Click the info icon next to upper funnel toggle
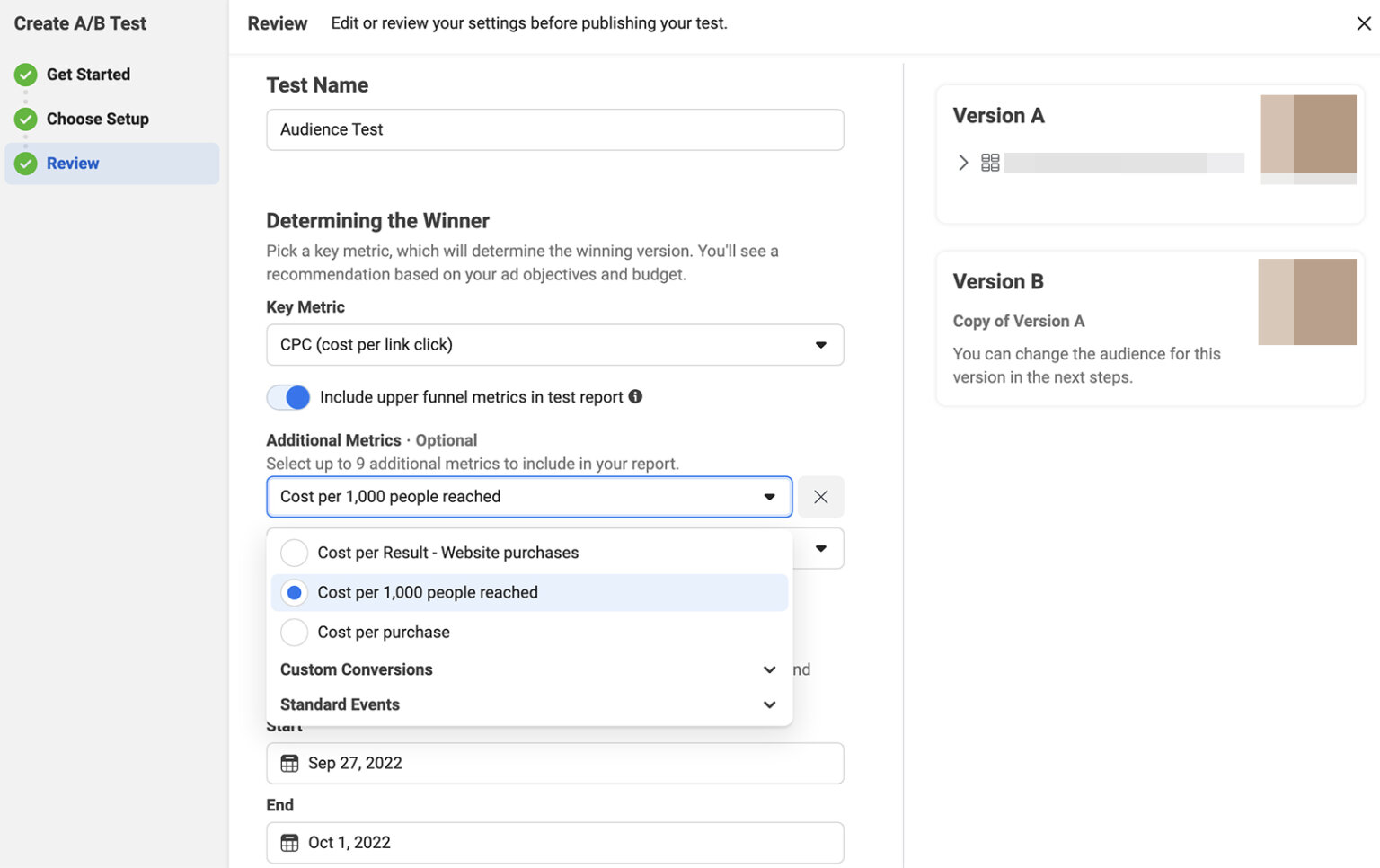Screen dimensions: 1380x868 [x=635, y=396]
